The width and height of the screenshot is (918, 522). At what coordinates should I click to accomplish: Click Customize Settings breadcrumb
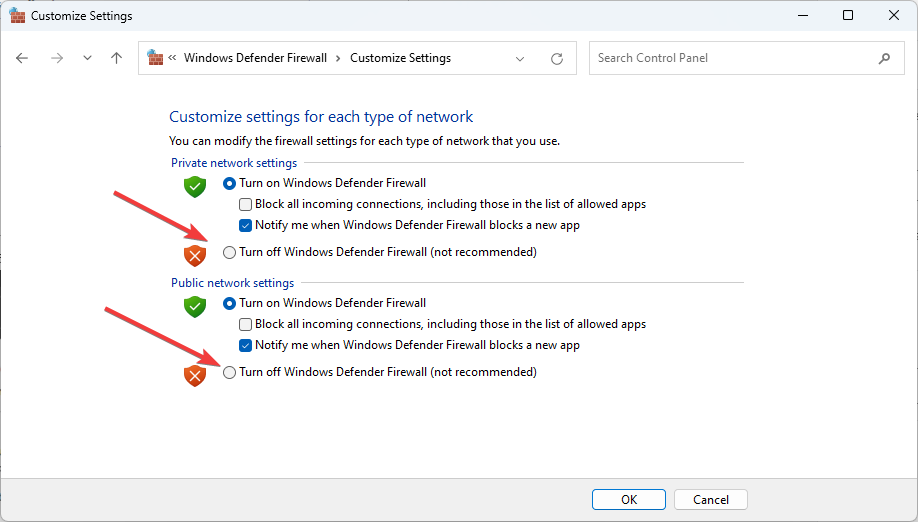pyautogui.click(x=400, y=58)
